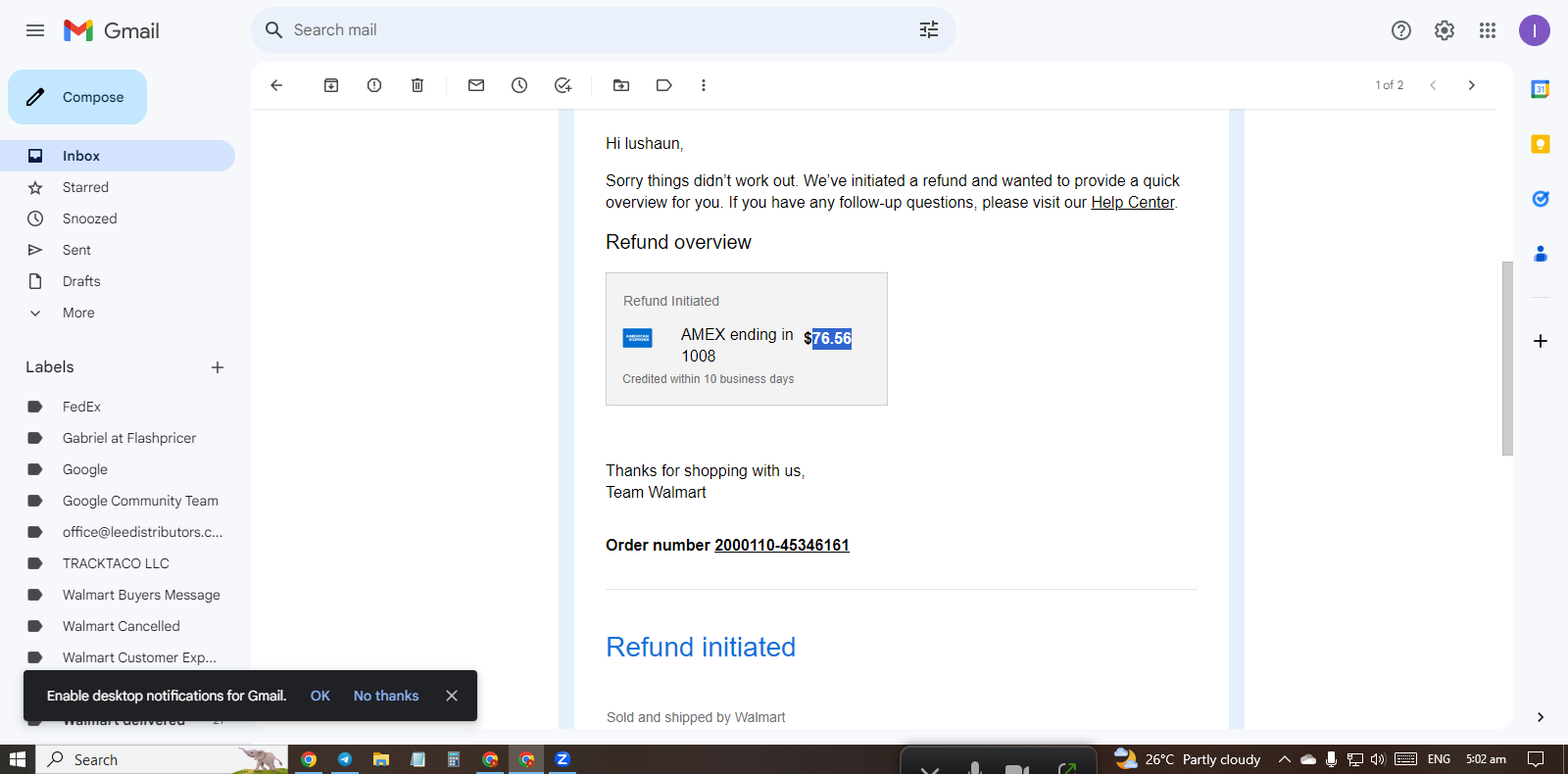Image resolution: width=1568 pixels, height=774 pixels.
Task: Open order number 2000110-45346161 link
Action: (x=782, y=546)
